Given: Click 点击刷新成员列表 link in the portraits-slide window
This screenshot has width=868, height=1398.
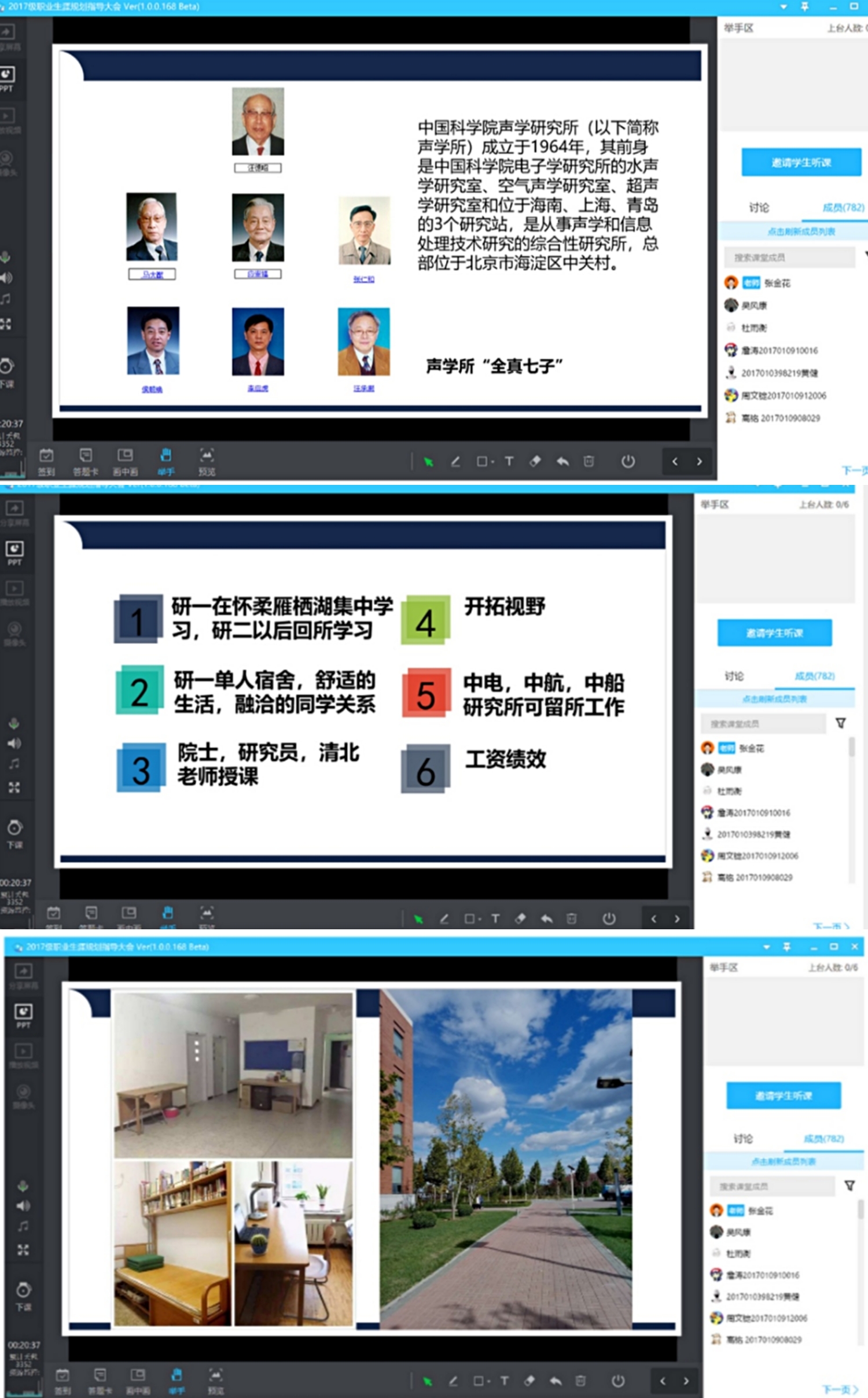Looking at the screenshot, I should point(801,231).
